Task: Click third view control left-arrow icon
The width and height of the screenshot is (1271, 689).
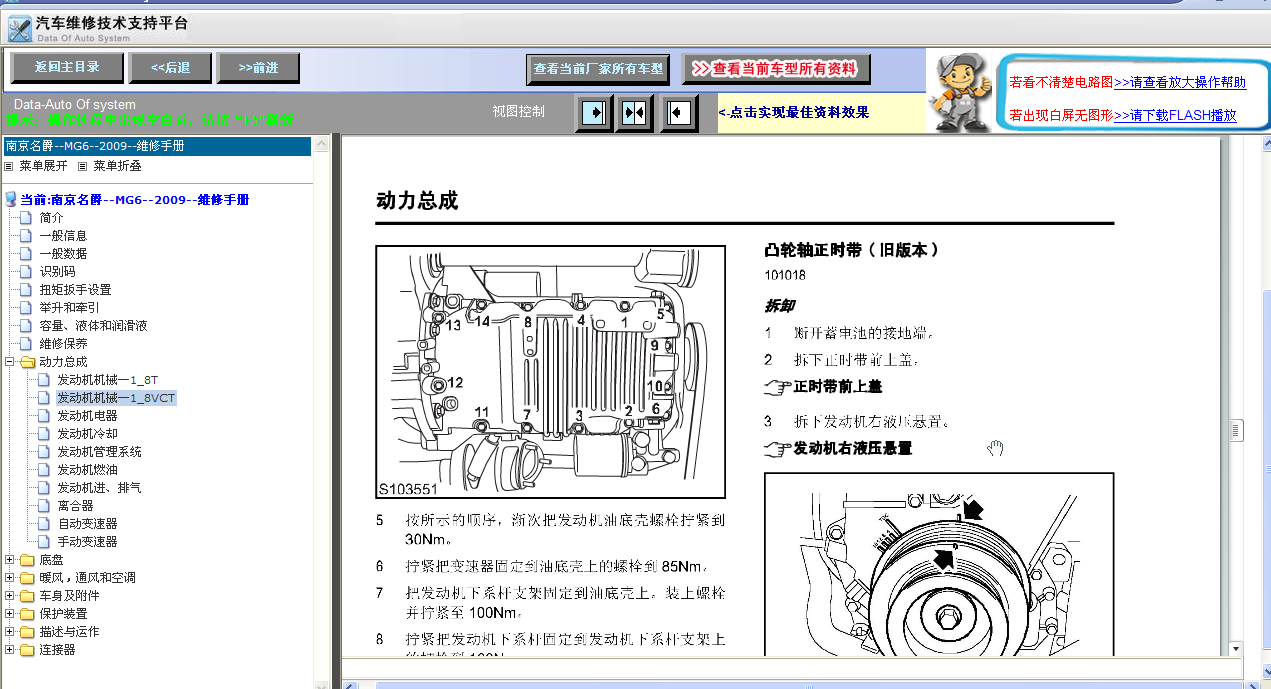Action: pyautogui.click(x=679, y=113)
